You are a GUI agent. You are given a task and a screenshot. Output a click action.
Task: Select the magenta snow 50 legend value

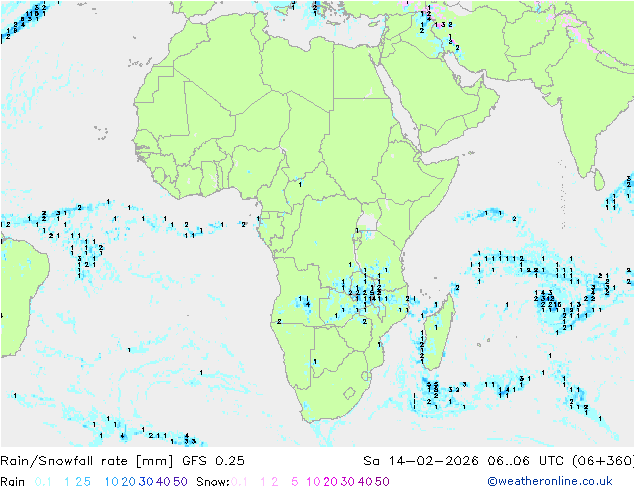pos(383,482)
